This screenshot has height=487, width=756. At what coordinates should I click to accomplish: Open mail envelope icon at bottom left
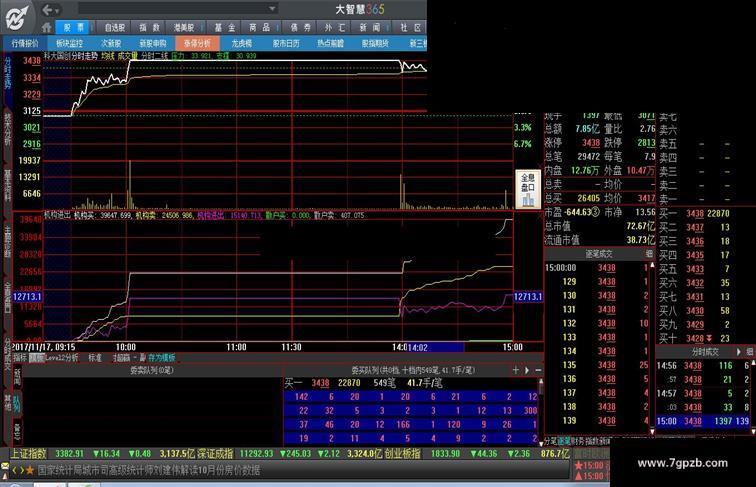coord(5,466)
